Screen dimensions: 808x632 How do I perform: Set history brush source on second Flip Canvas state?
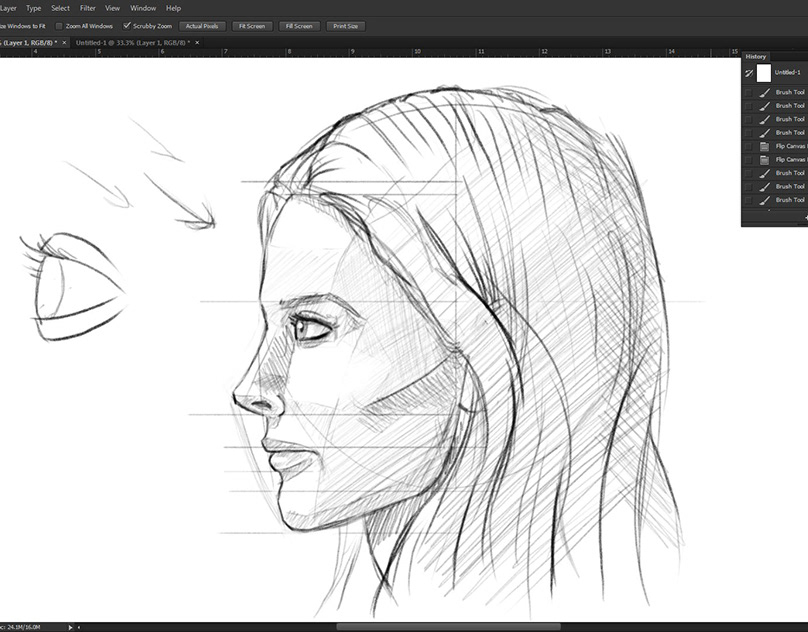point(748,160)
